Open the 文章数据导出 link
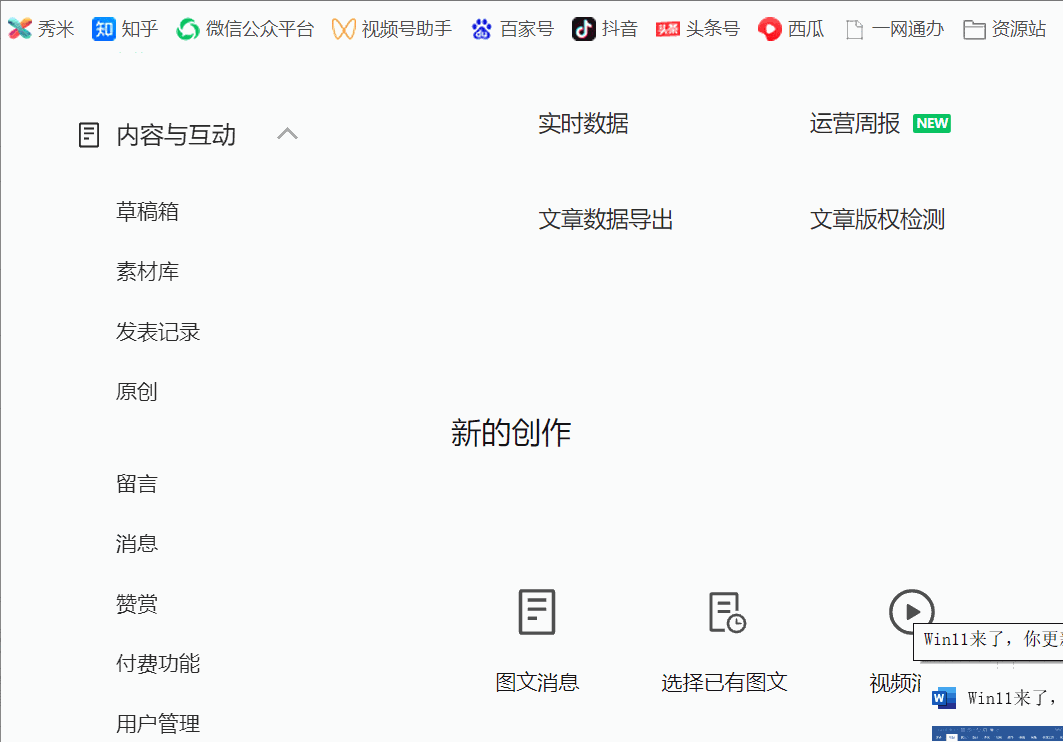Viewport: 1063px width, 742px height. click(x=606, y=220)
